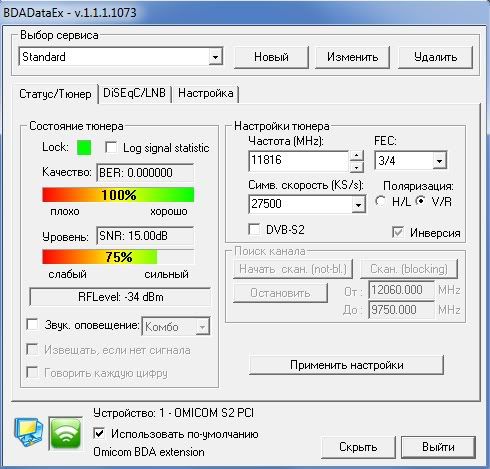
Task: Switch to the DiSEqC/LNB tab
Action: click(134, 93)
